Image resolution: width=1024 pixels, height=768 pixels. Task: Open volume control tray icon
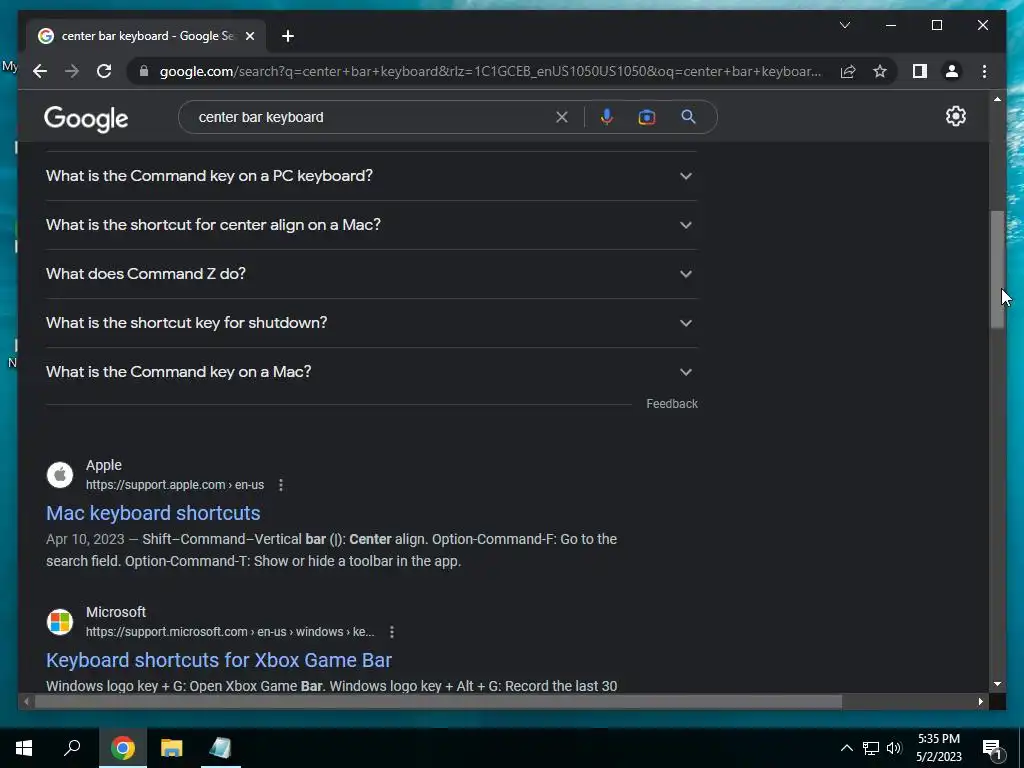[894, 748]
